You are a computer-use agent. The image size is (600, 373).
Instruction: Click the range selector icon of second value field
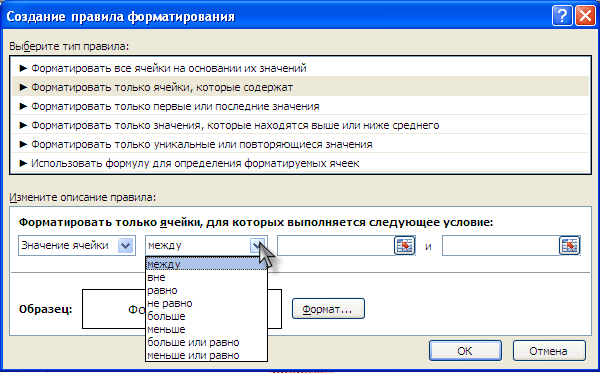tap(569, 246)
